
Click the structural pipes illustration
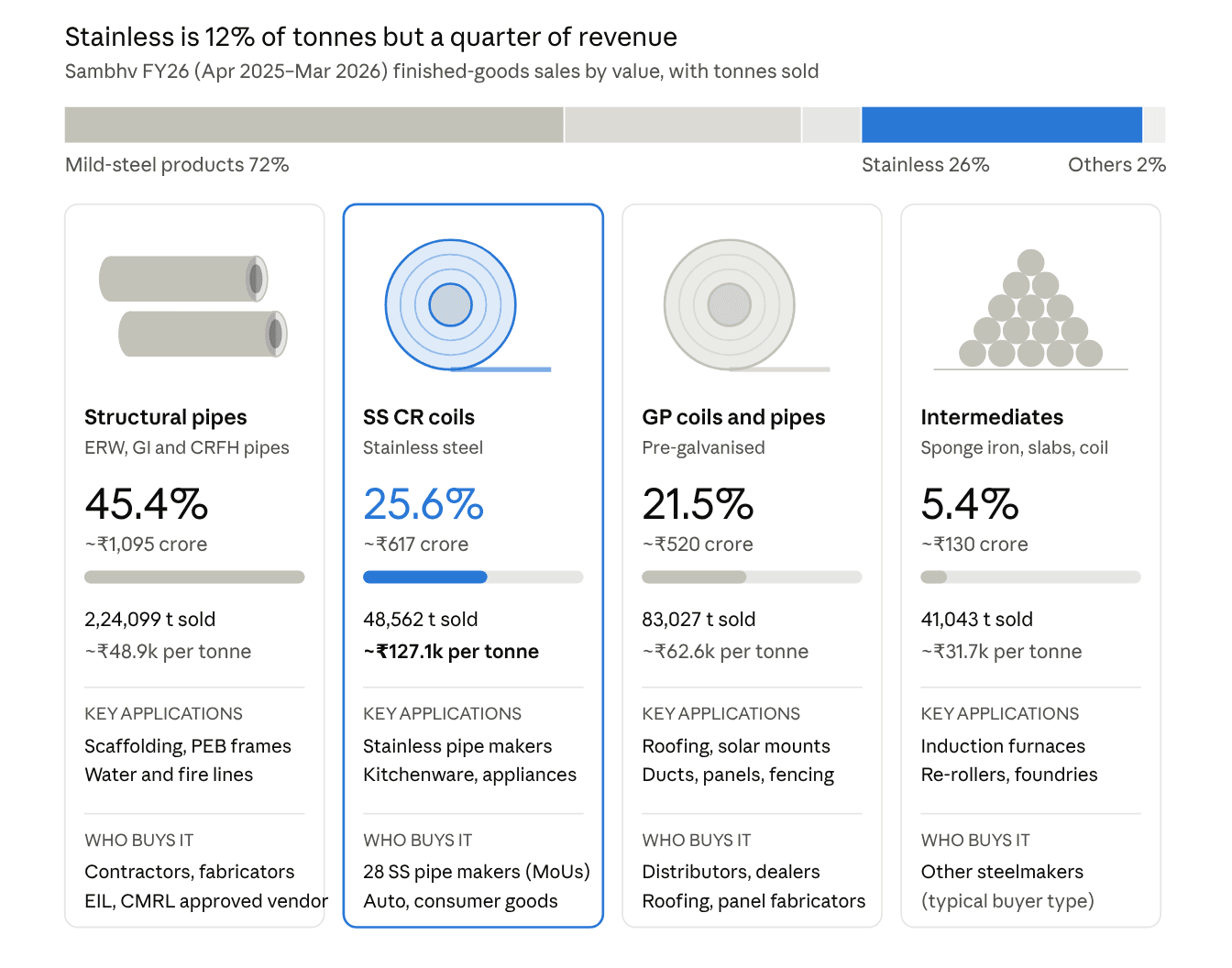pyautogui.click(x=193, y=306)
